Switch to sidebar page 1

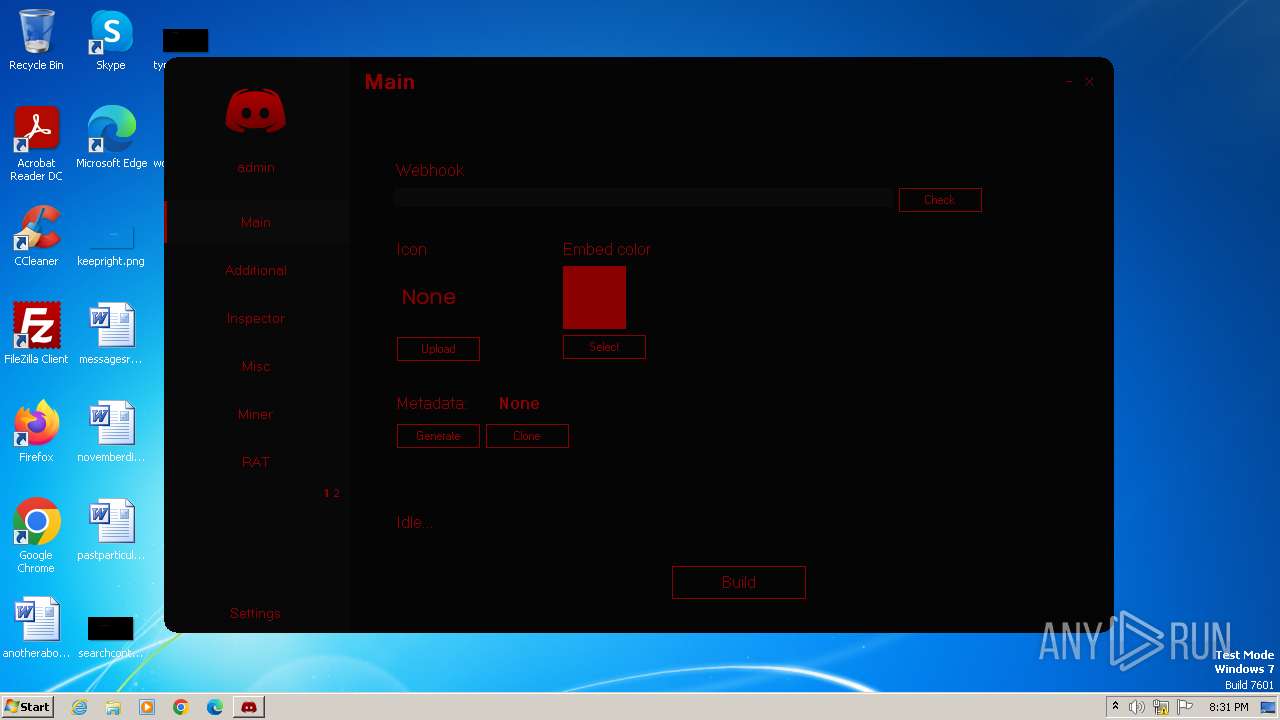point(326,493)
